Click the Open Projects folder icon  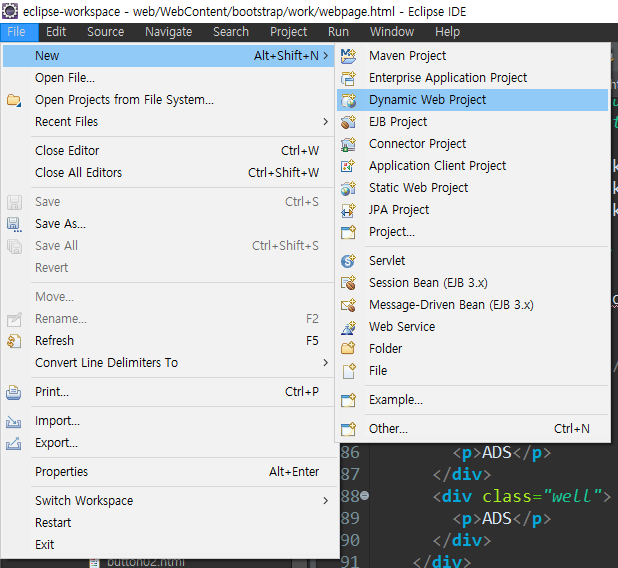[x=14, y=100]
